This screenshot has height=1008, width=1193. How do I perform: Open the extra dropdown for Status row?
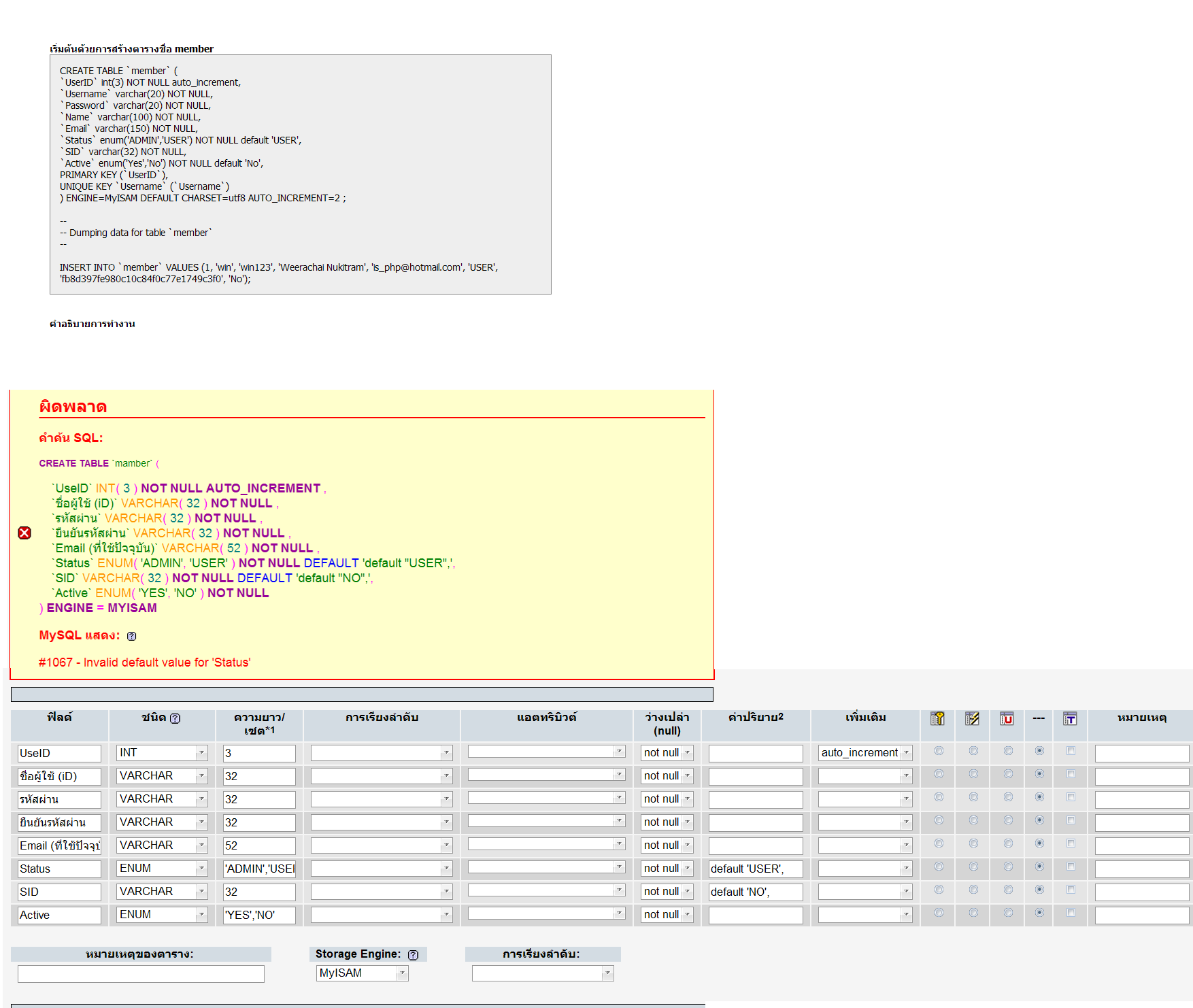(x=865, y=869)
